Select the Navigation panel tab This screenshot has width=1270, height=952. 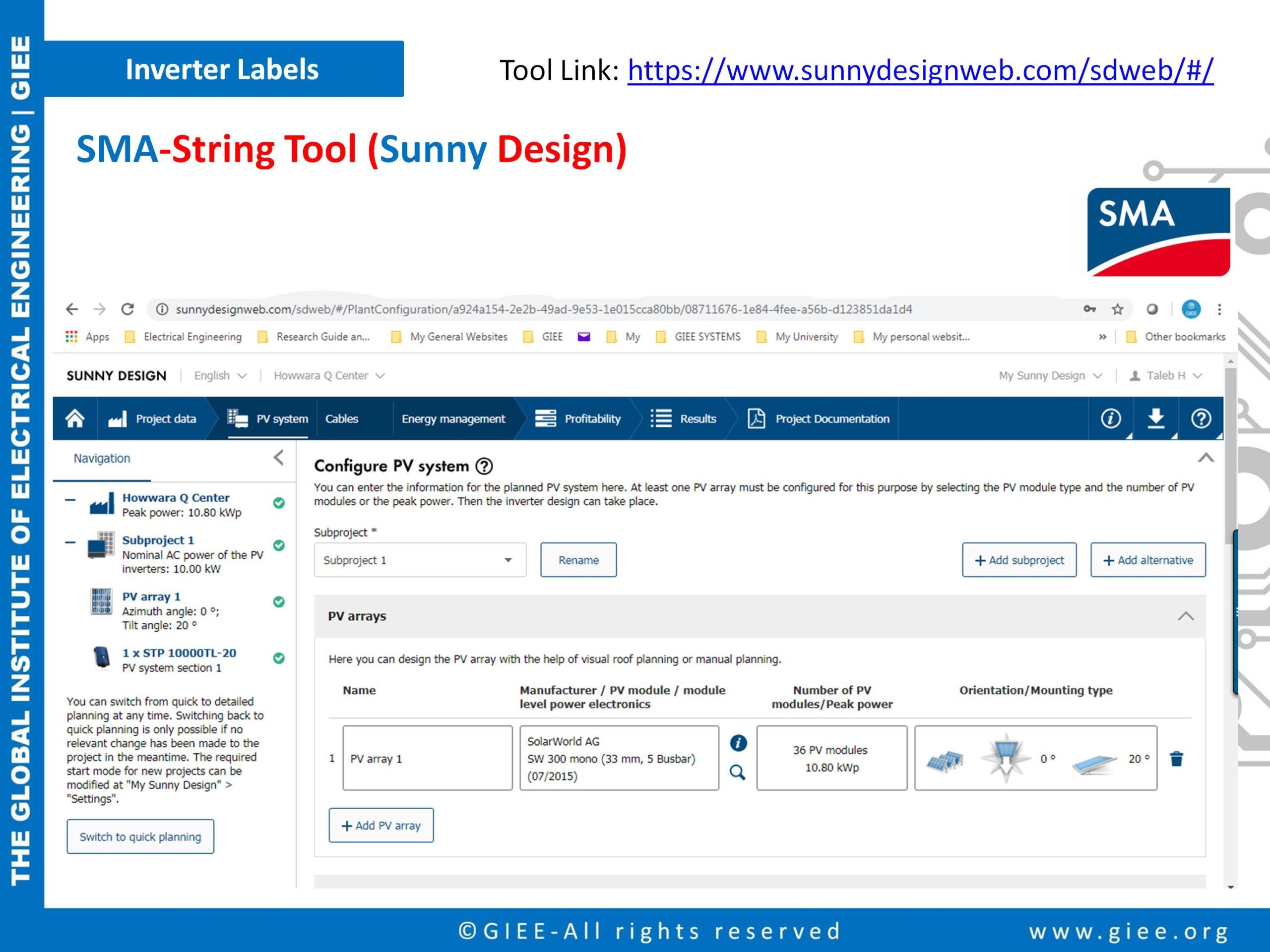102,459
